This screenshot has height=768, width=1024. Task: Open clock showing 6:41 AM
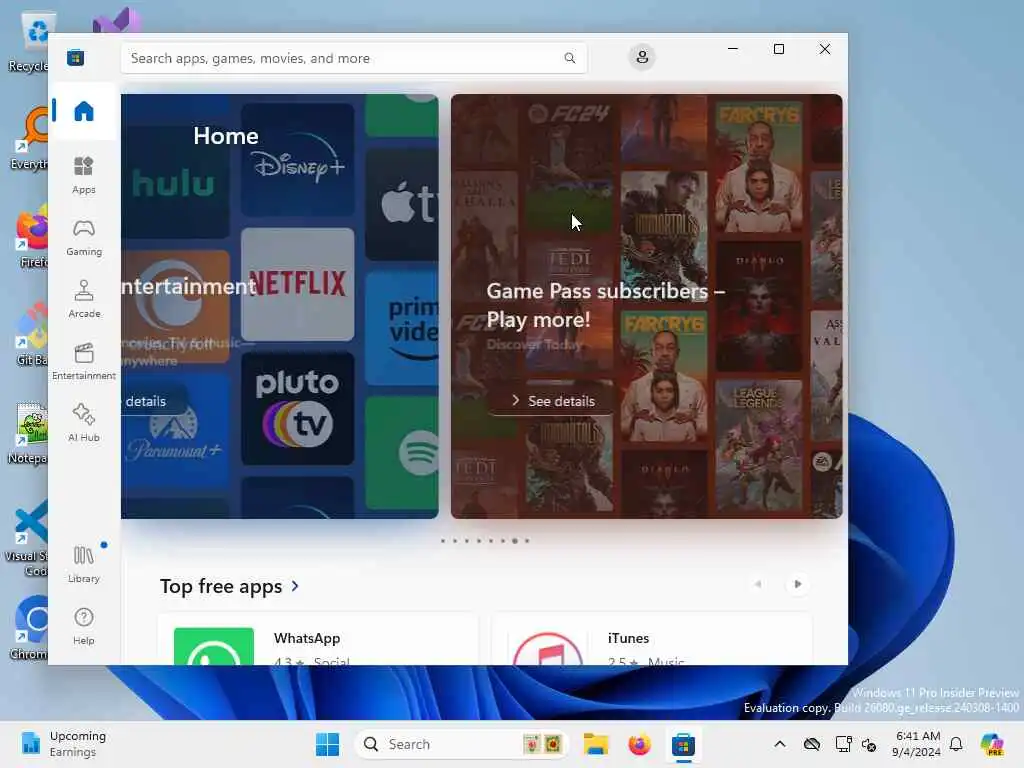pos(918,744)
